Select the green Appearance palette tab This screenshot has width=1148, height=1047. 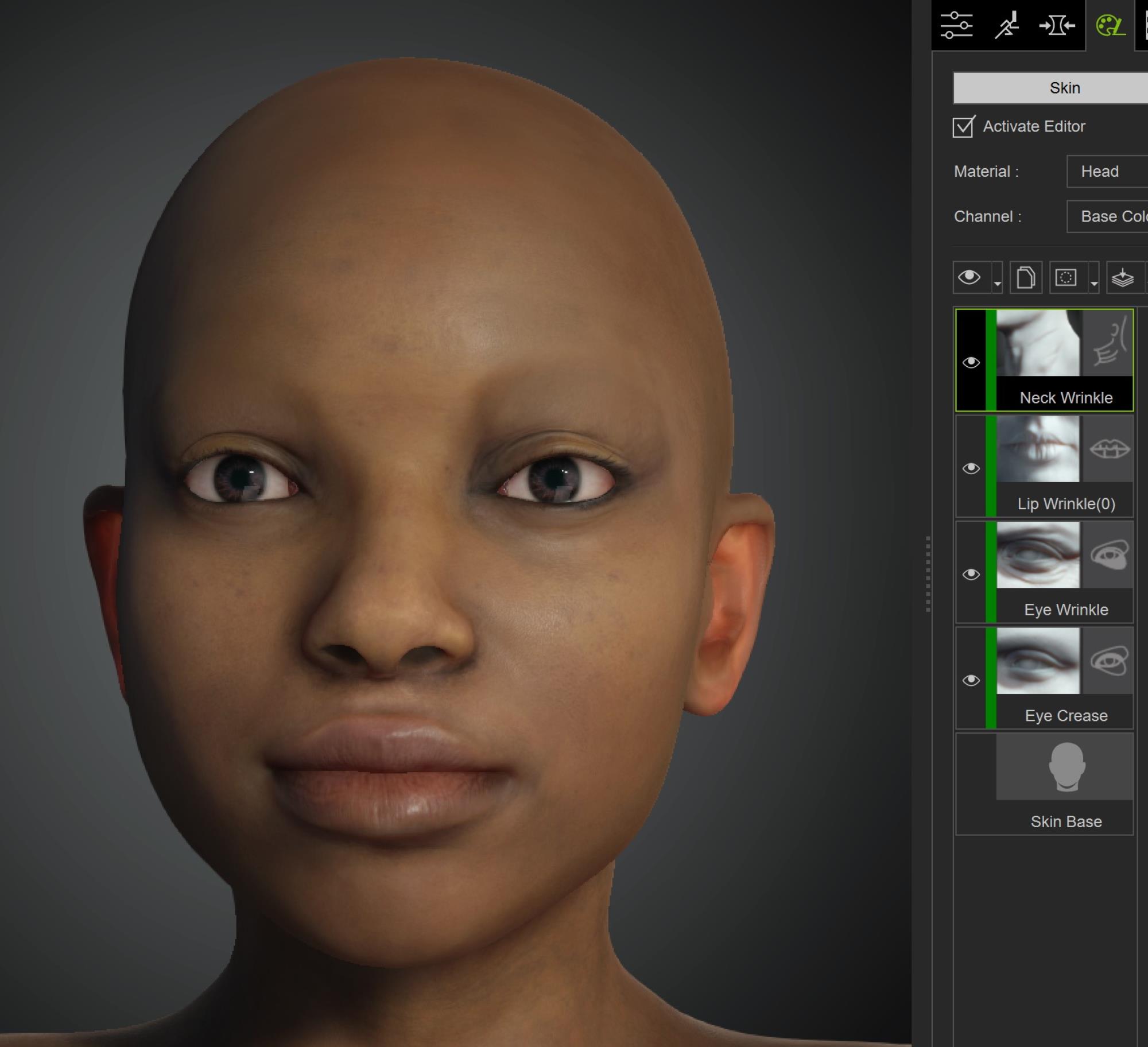click(1110, 25)
